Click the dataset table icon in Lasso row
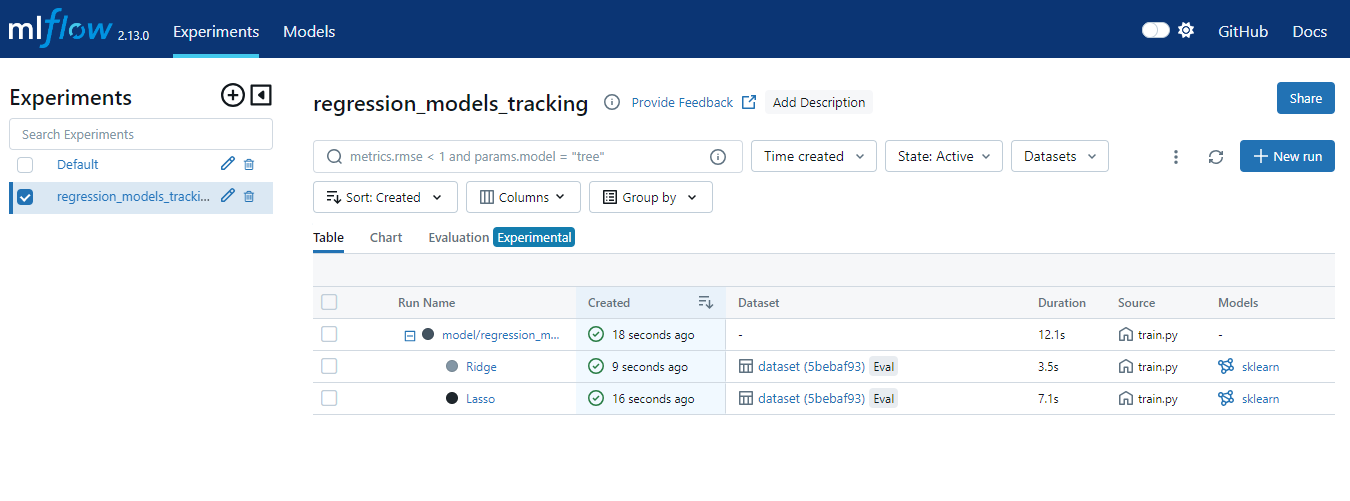The width and height of the screenshot is (1350, 501). pyautogui.click(x=746, y=398)
